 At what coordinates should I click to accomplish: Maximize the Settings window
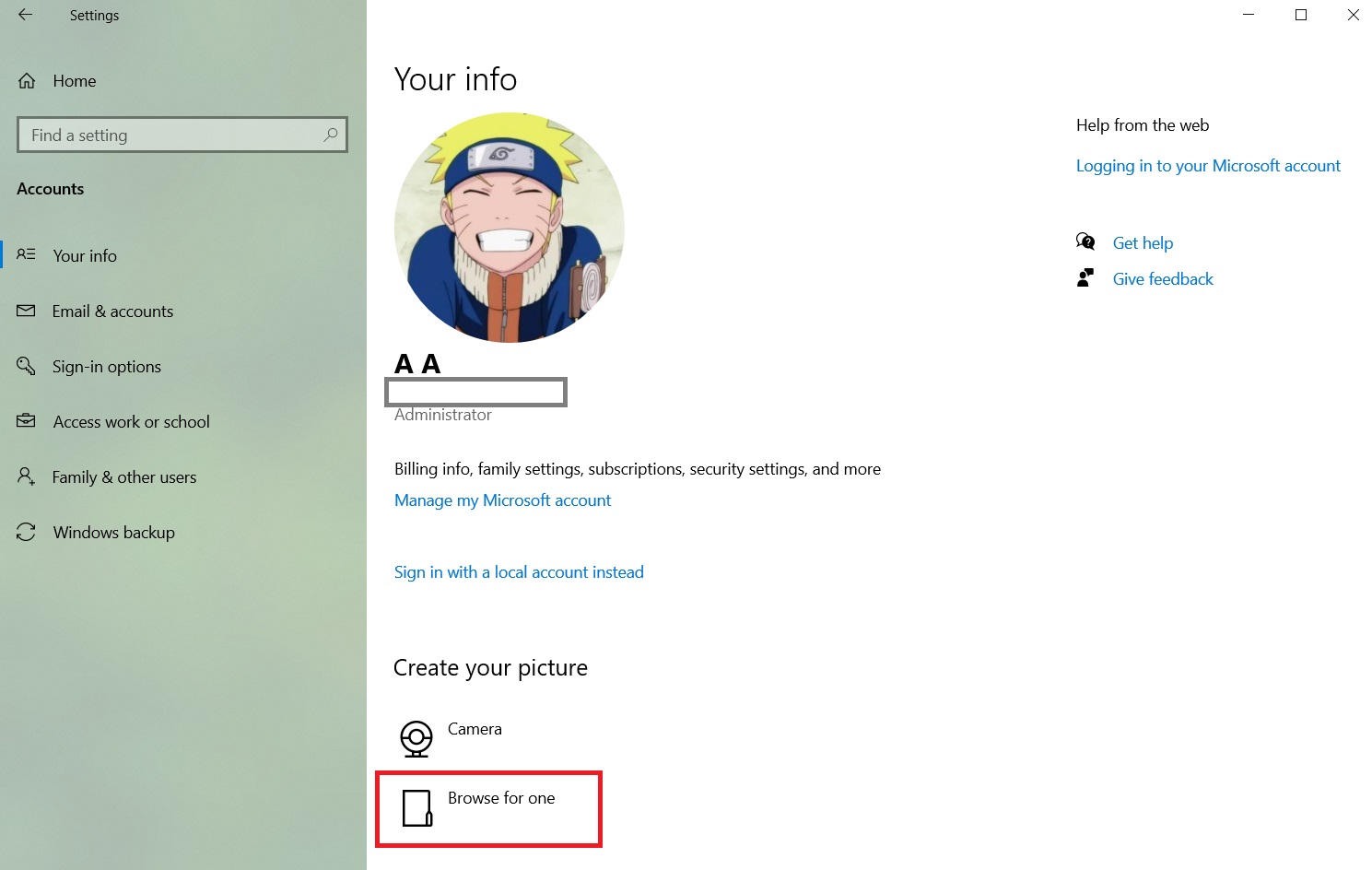[x=1301, y=15]
